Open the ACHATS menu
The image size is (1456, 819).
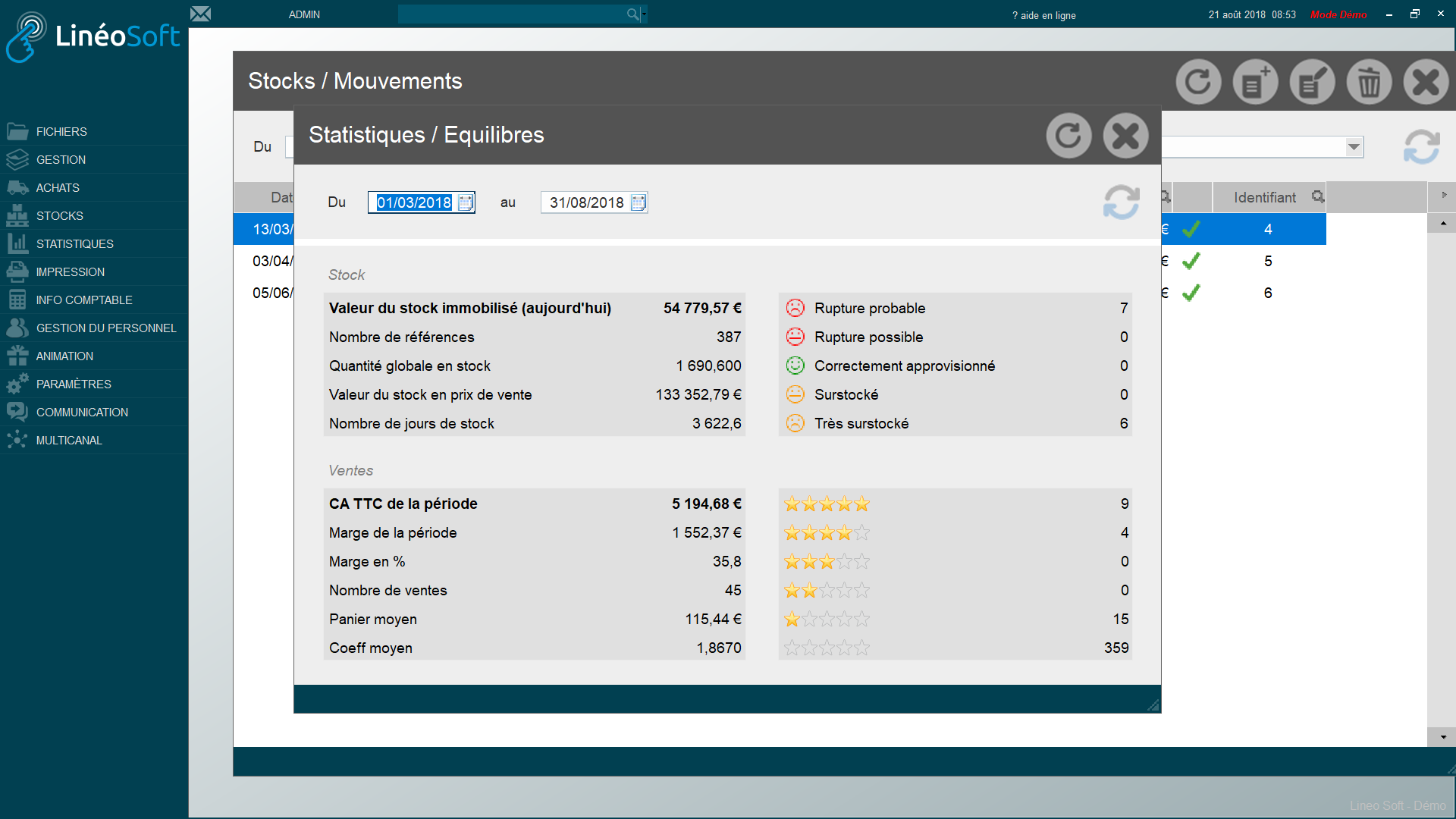click(x=94, y=187)
